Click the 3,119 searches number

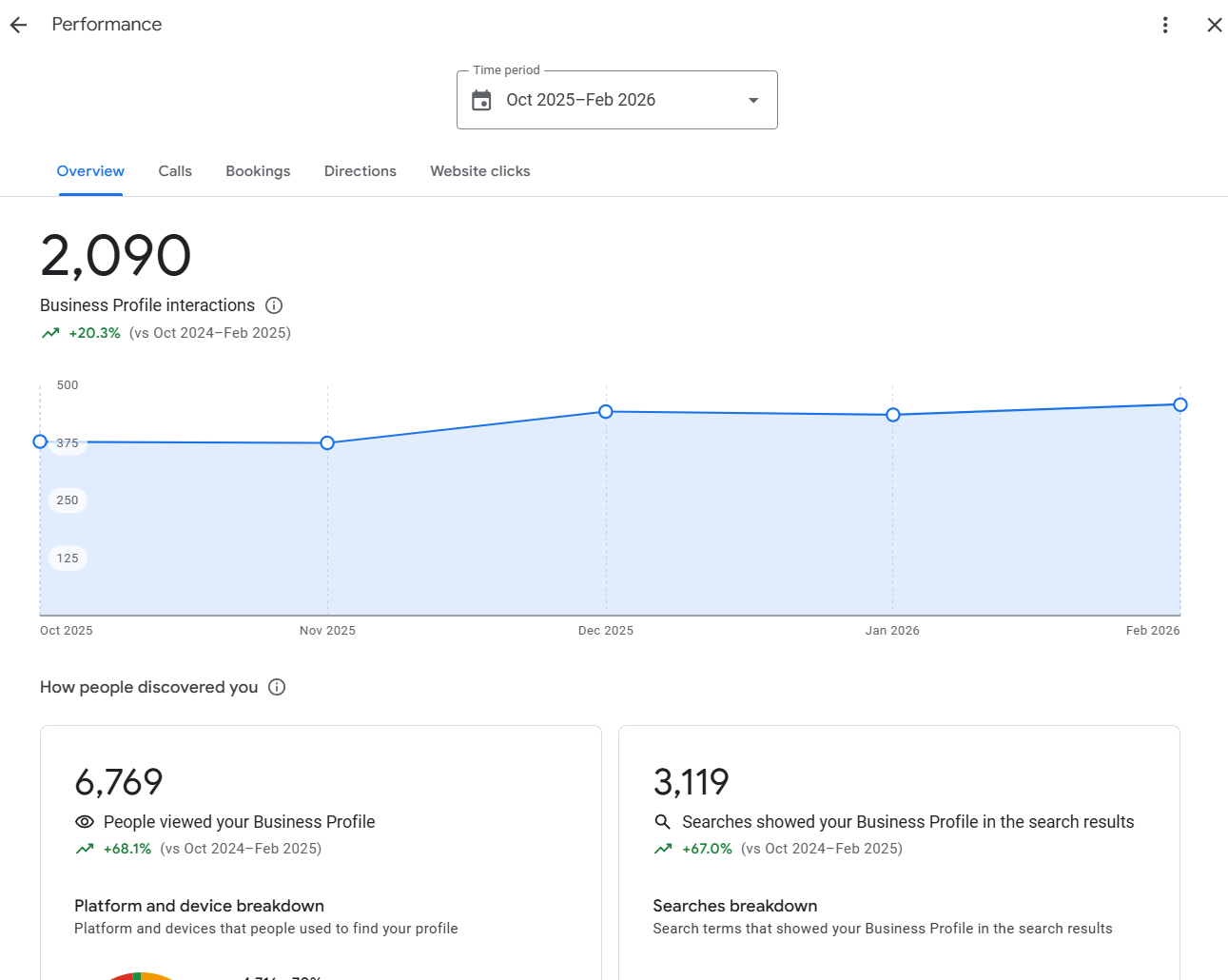point(692,782)
